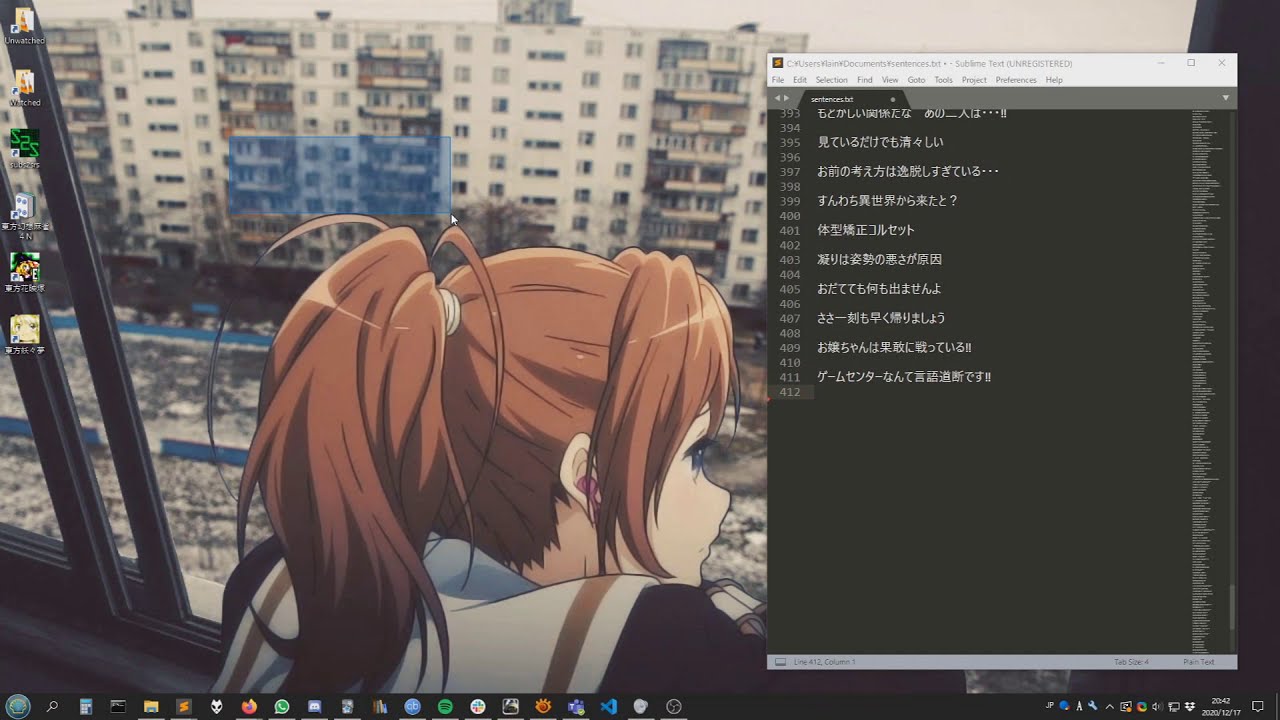
Task: Open the command prompt taskbar icon
Action: (118, 706)
